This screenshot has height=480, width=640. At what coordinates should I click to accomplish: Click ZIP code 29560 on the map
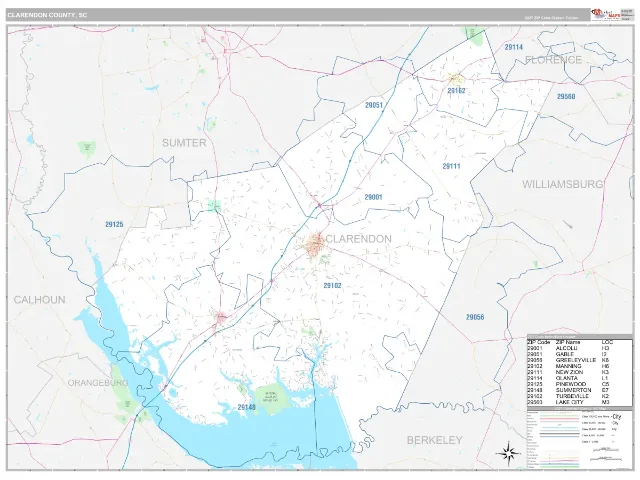click(566, 96)
